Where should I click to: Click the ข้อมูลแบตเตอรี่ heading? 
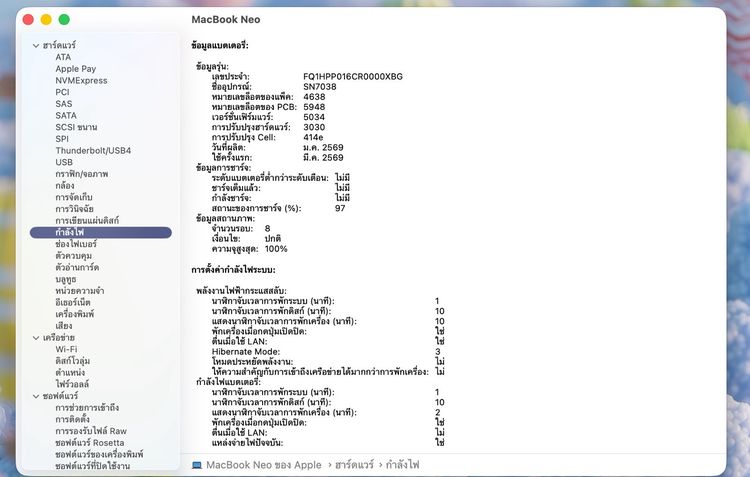click(220, 46)
